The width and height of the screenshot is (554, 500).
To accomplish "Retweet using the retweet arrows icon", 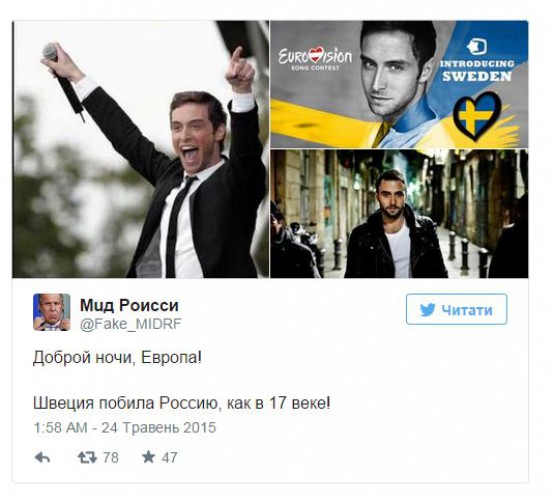I will pyautogui.click(x=87, y=458).
